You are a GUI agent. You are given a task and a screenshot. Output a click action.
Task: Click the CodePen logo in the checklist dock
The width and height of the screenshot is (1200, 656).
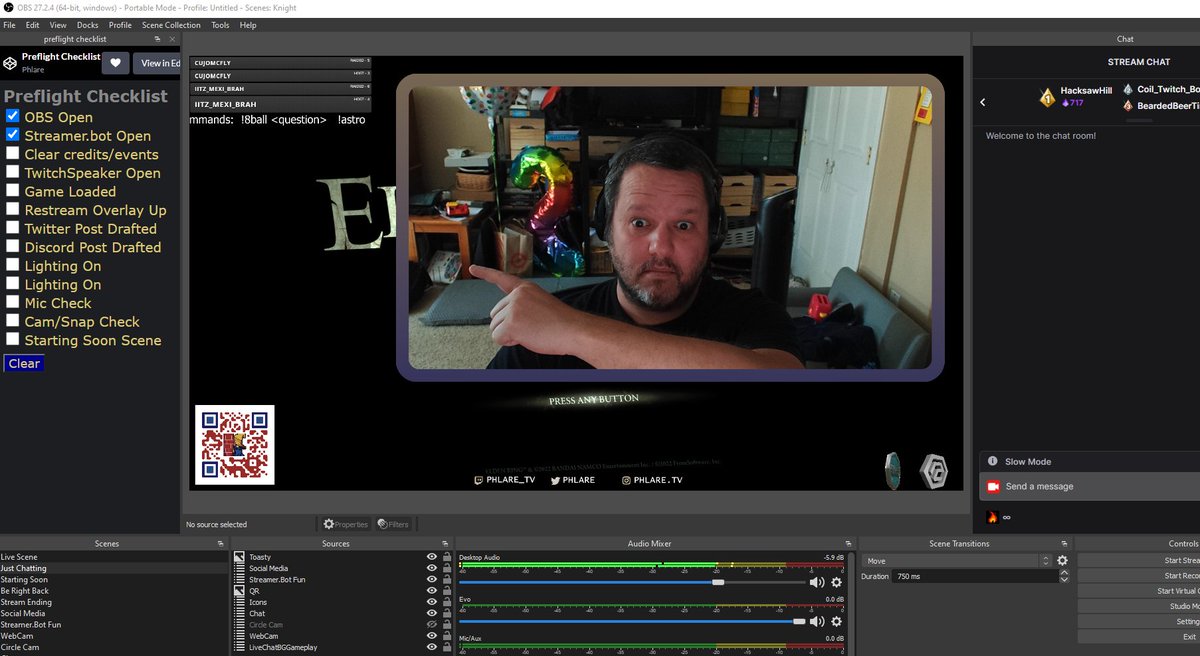(10, 63)
